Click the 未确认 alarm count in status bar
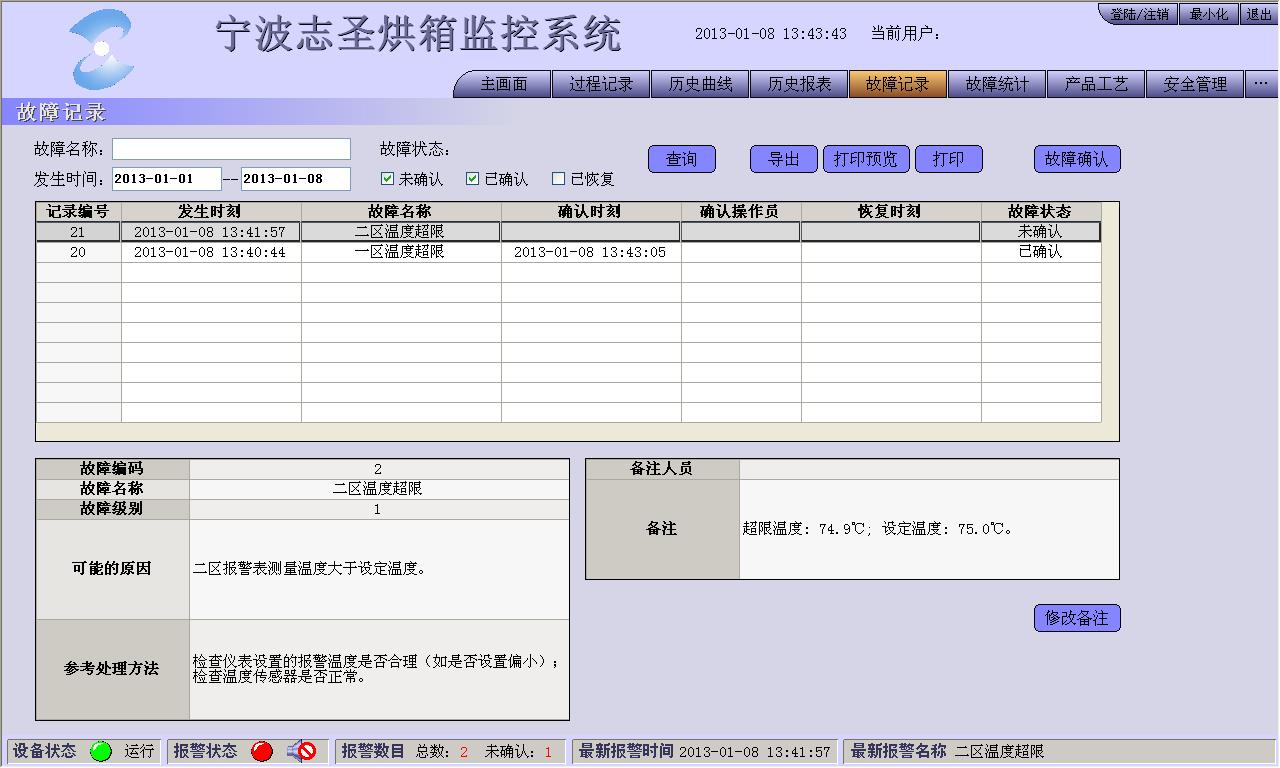The width and height of the screenshot is (1280, 768). [548, 752]
